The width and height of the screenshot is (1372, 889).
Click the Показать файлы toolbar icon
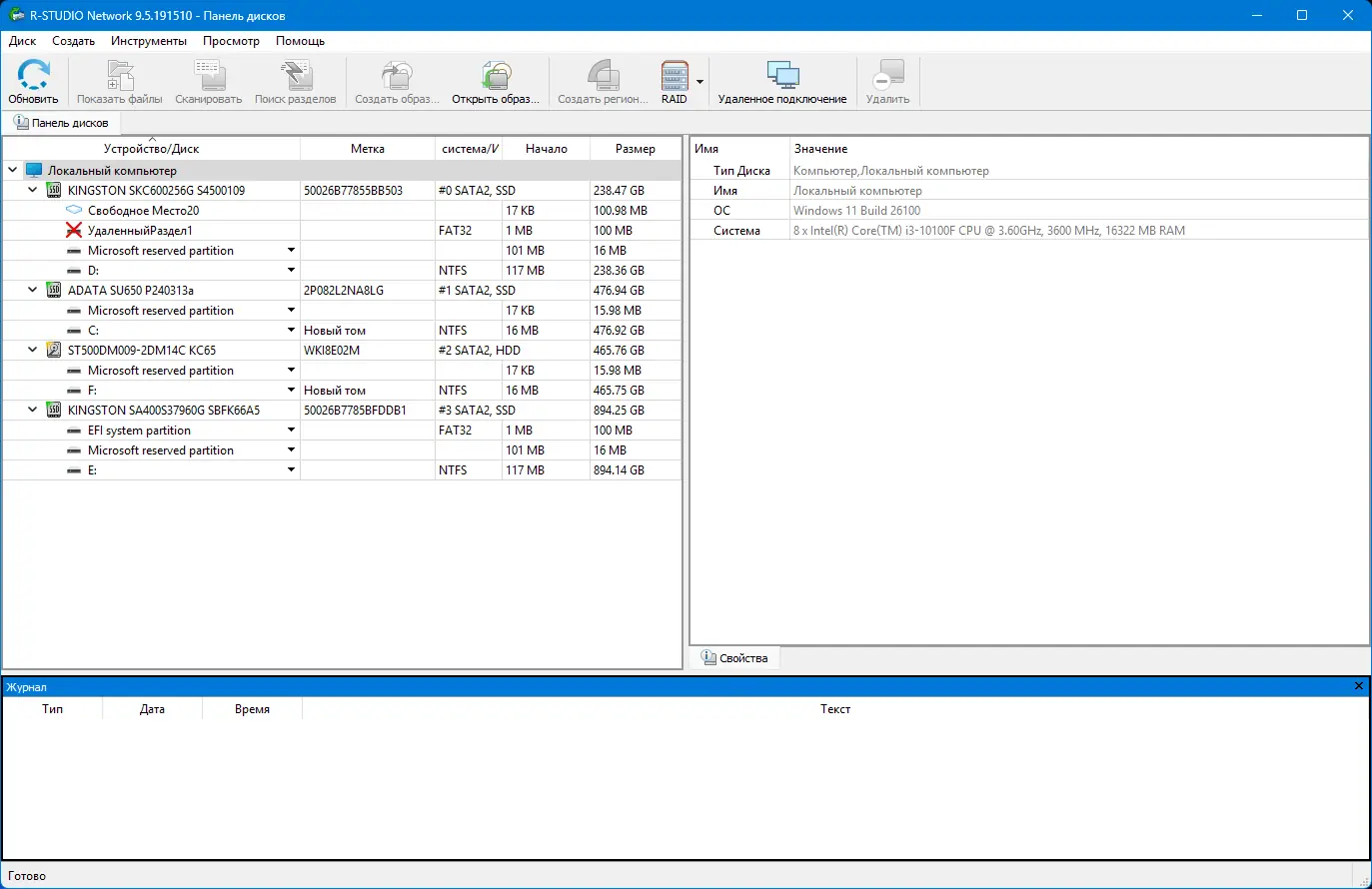click(120, 80)
